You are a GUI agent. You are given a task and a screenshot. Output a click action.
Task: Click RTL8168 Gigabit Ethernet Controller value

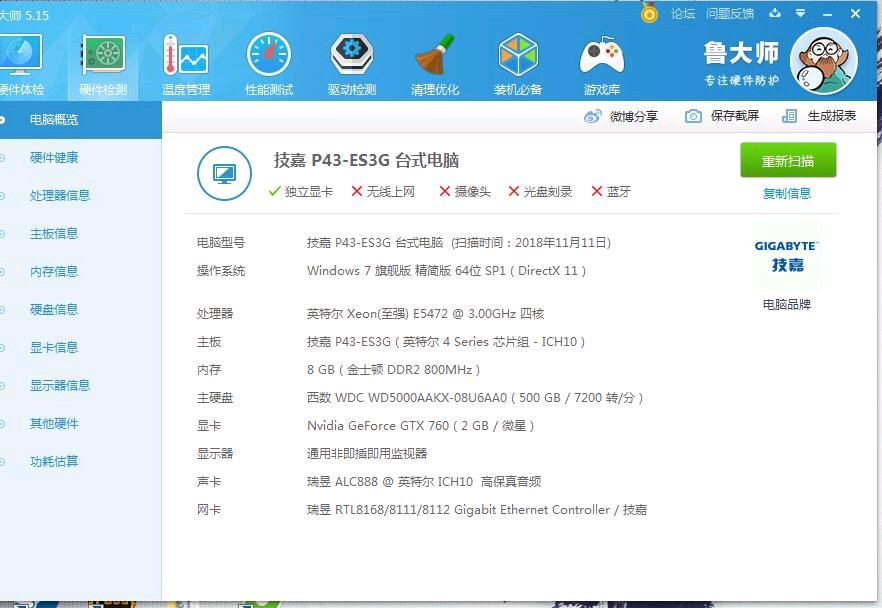pyautogui.click(x=476, y=510)
